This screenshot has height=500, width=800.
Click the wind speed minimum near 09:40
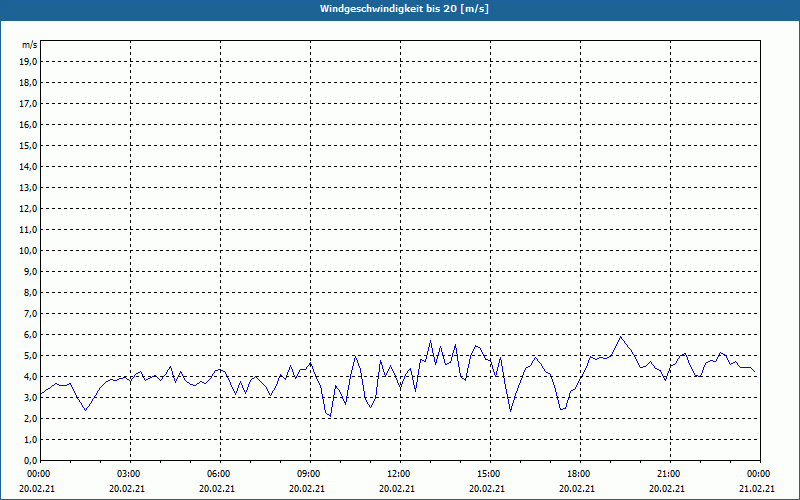330,416
